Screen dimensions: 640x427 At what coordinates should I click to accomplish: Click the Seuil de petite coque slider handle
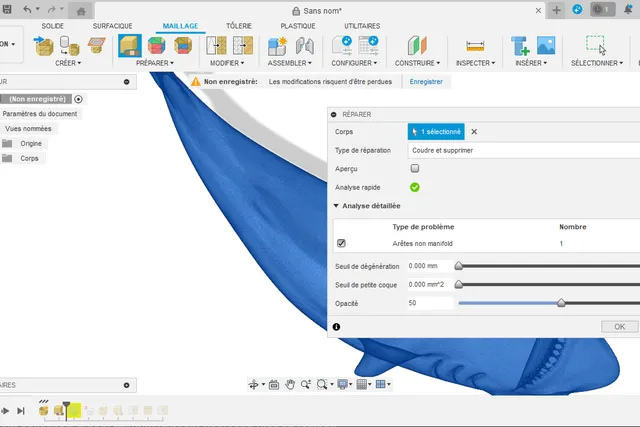459,284
